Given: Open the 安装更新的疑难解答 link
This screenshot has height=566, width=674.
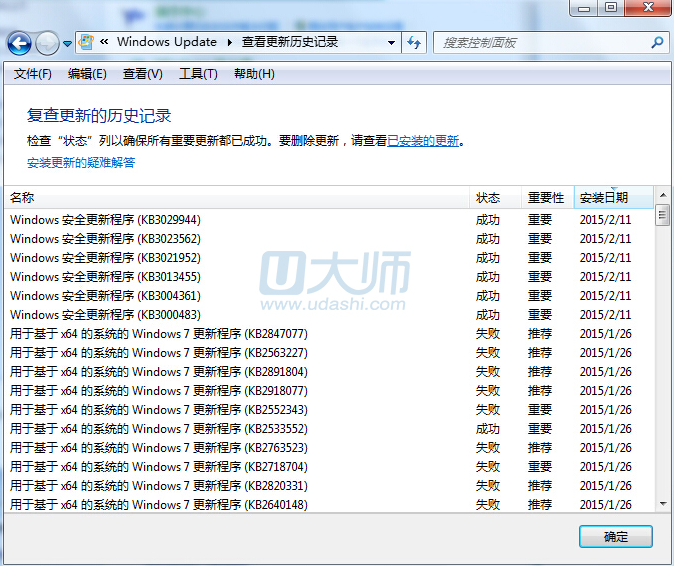Looking at the screenshot, I should click(x=80, y=162).
